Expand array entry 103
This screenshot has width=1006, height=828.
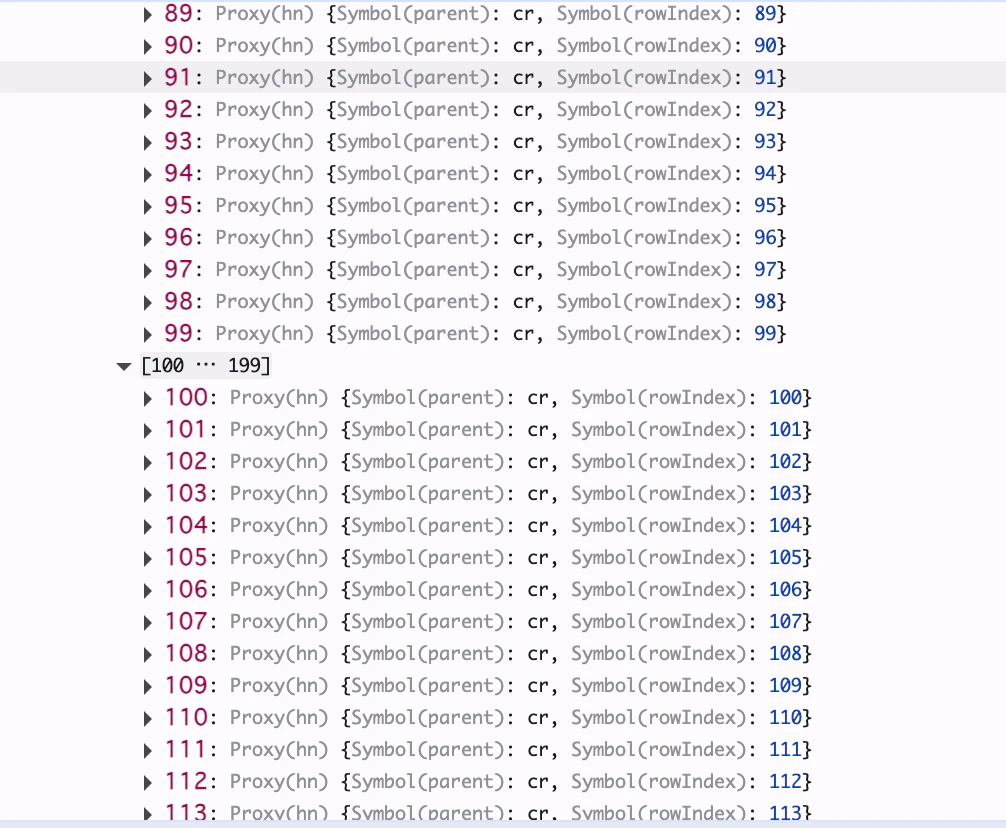[148, 495]
